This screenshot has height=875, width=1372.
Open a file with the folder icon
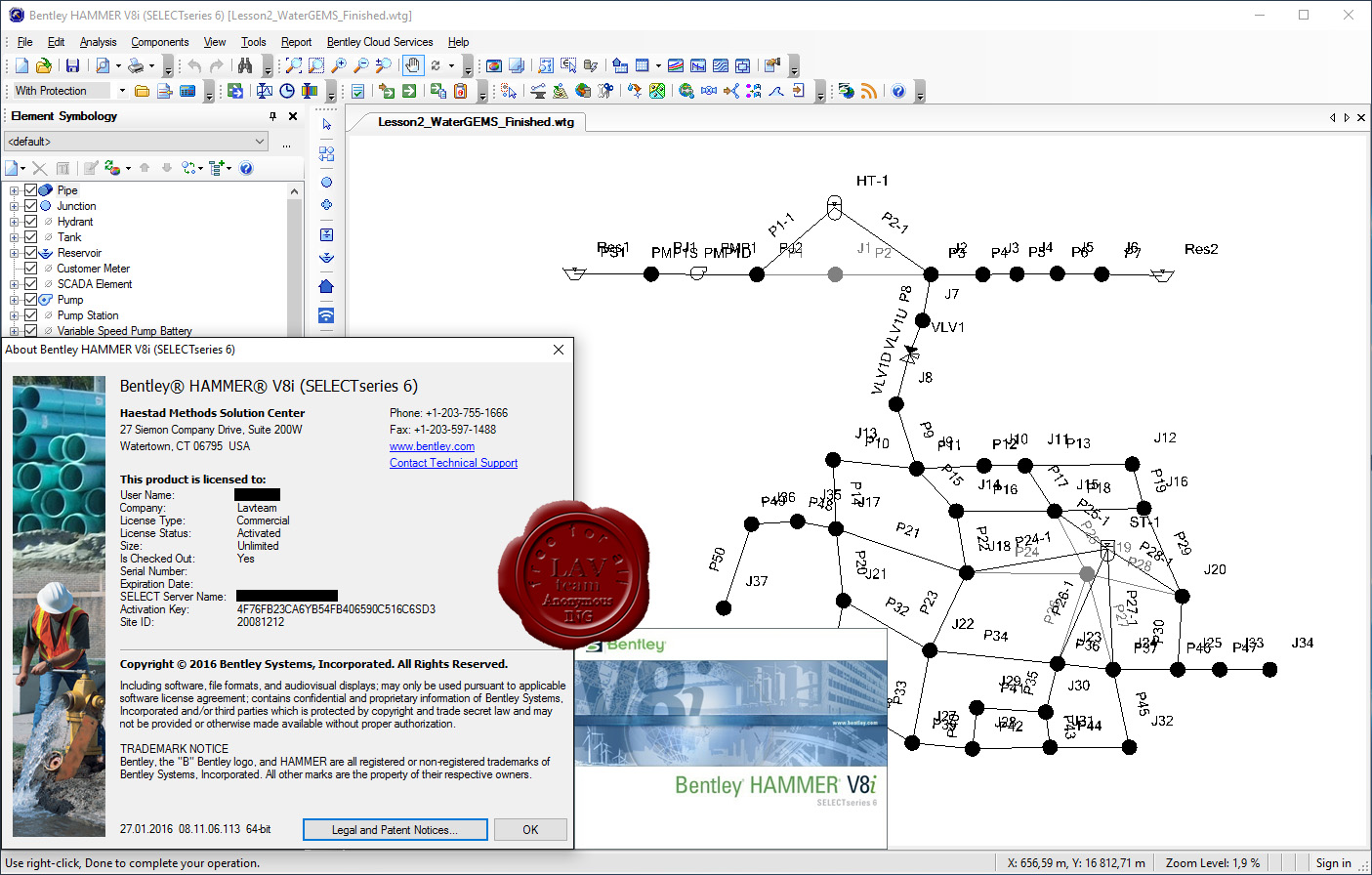pyautogui.click(x=44, y=65)
